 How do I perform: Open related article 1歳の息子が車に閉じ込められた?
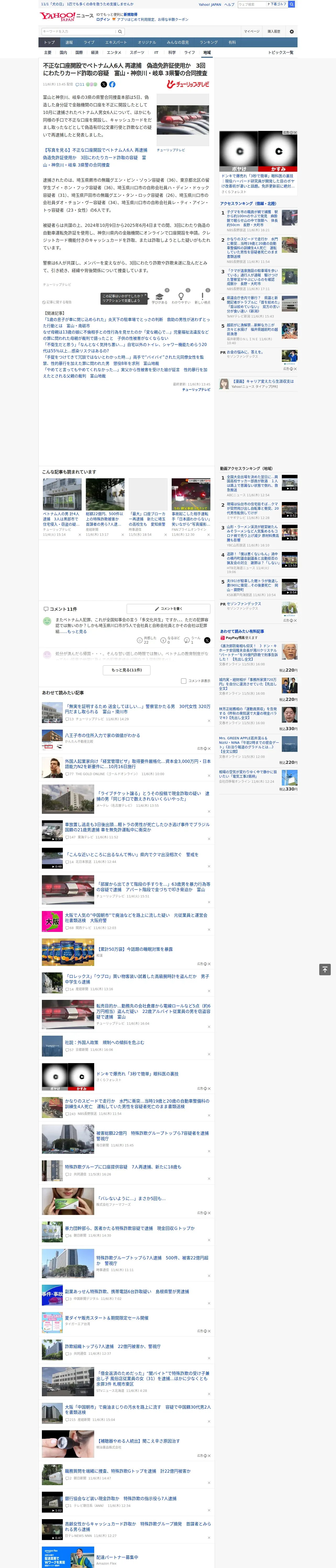click(126, 322)
